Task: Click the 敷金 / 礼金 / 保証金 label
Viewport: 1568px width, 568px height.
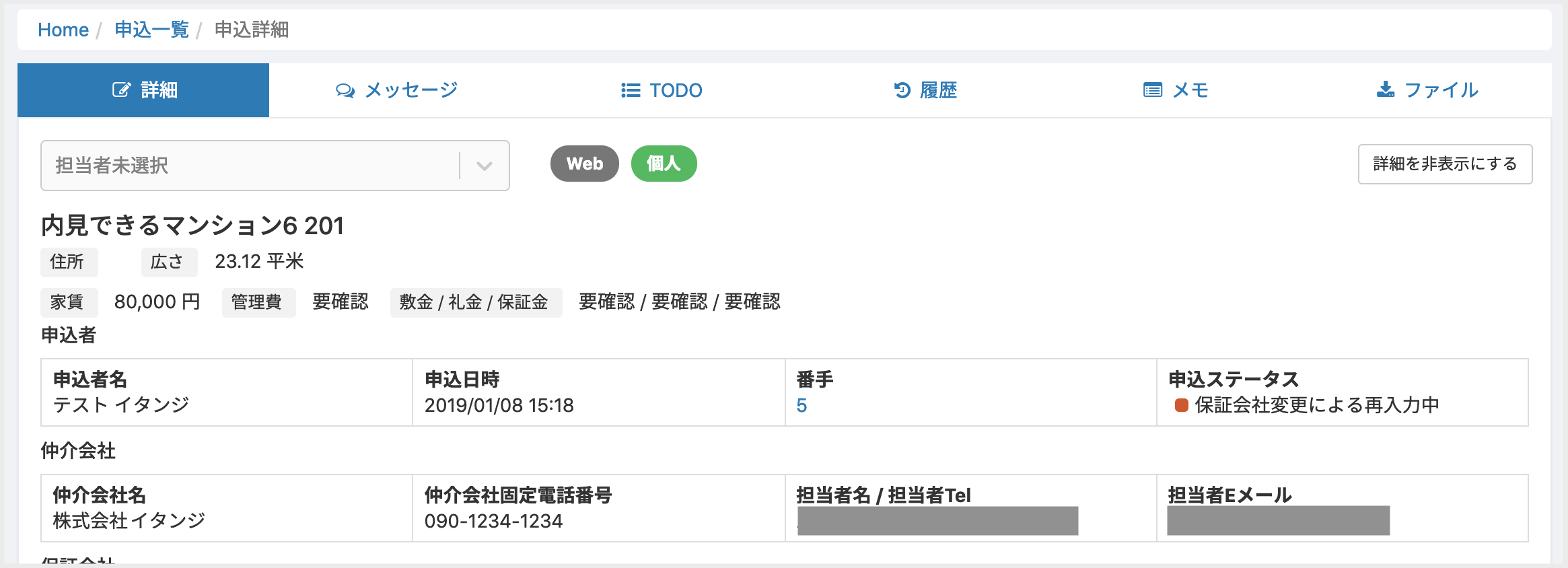Action: (x=476, y=302)
